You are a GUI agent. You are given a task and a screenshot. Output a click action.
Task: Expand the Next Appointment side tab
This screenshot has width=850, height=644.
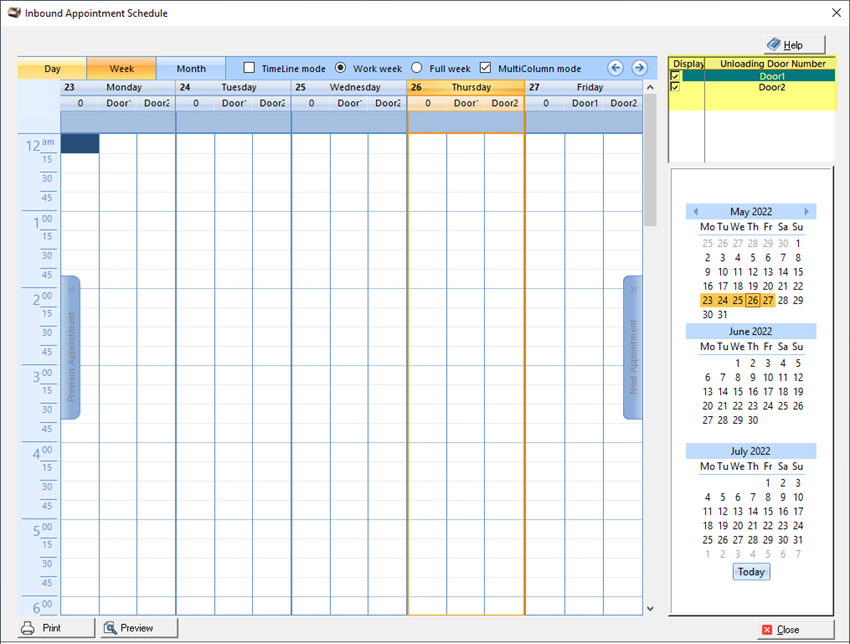click(x=632, y=347)
